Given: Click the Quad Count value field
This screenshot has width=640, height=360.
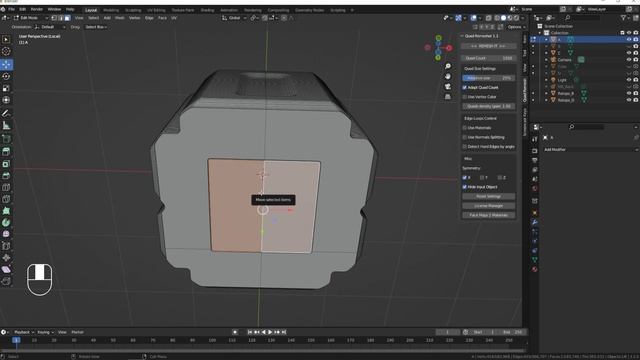Looking at the screenshot, I should click(x=489, y=58).
